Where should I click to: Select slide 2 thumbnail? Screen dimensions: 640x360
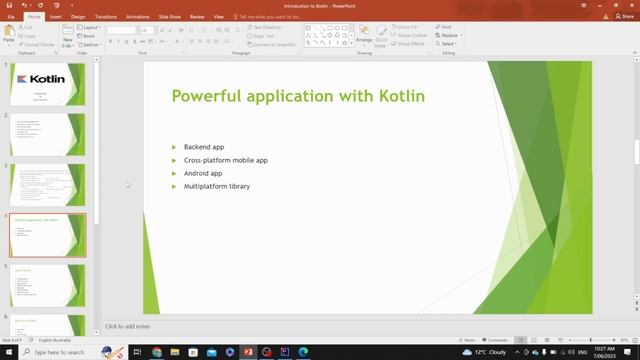48,134
